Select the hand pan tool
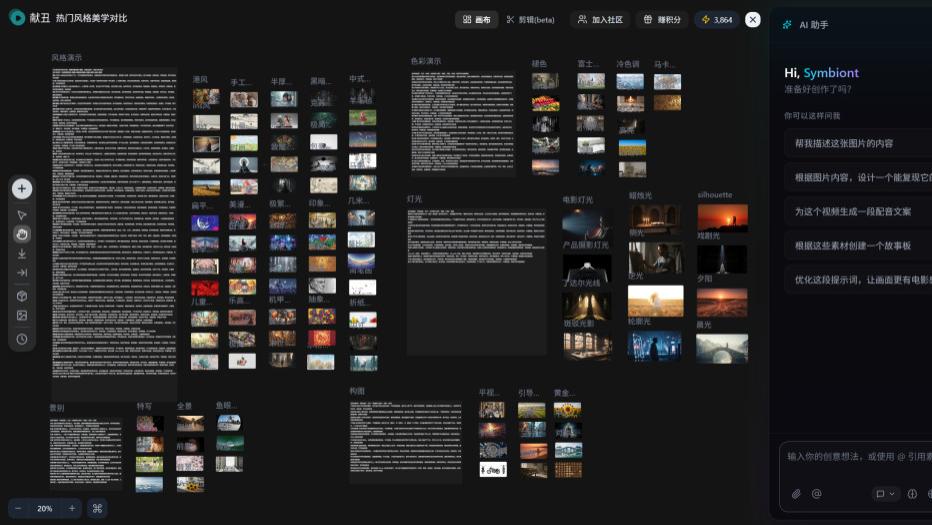The height and width of the screenshot is (525, 932). pos(22,234)
